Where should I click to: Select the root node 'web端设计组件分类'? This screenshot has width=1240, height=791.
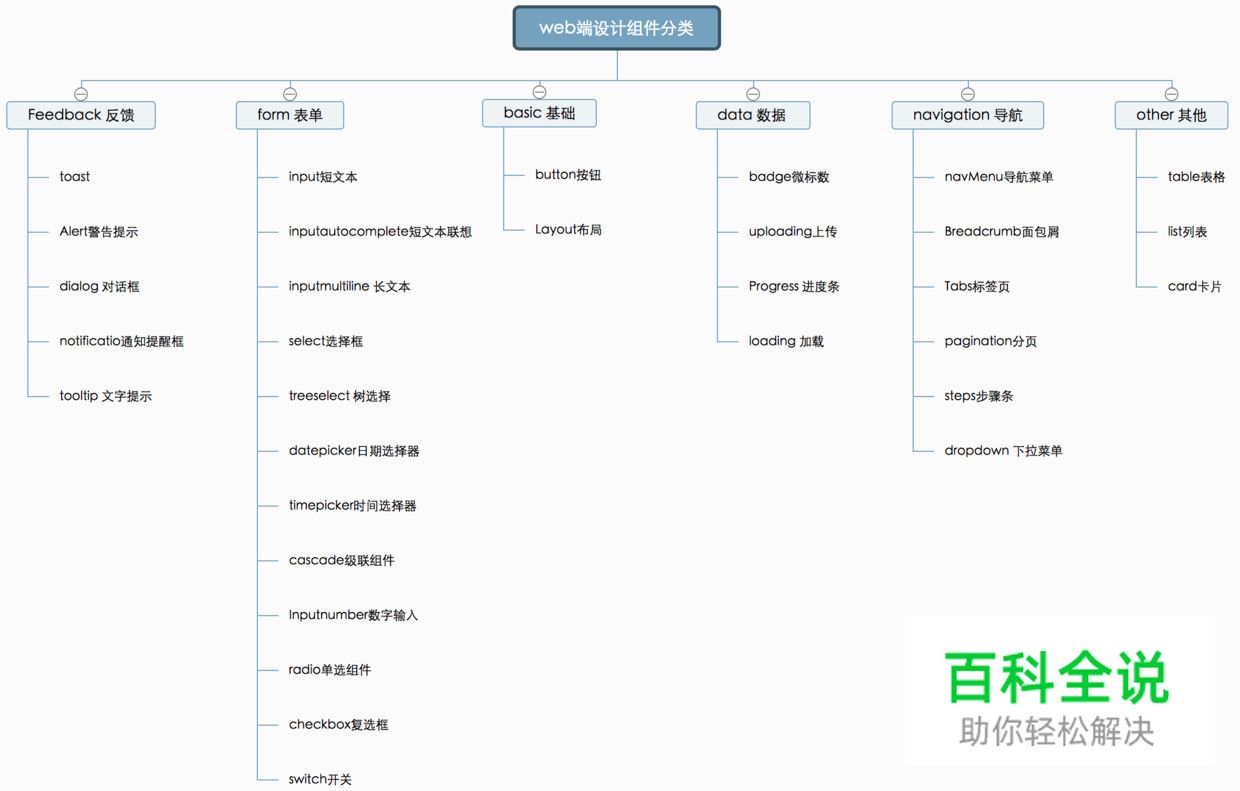(616, 28)
